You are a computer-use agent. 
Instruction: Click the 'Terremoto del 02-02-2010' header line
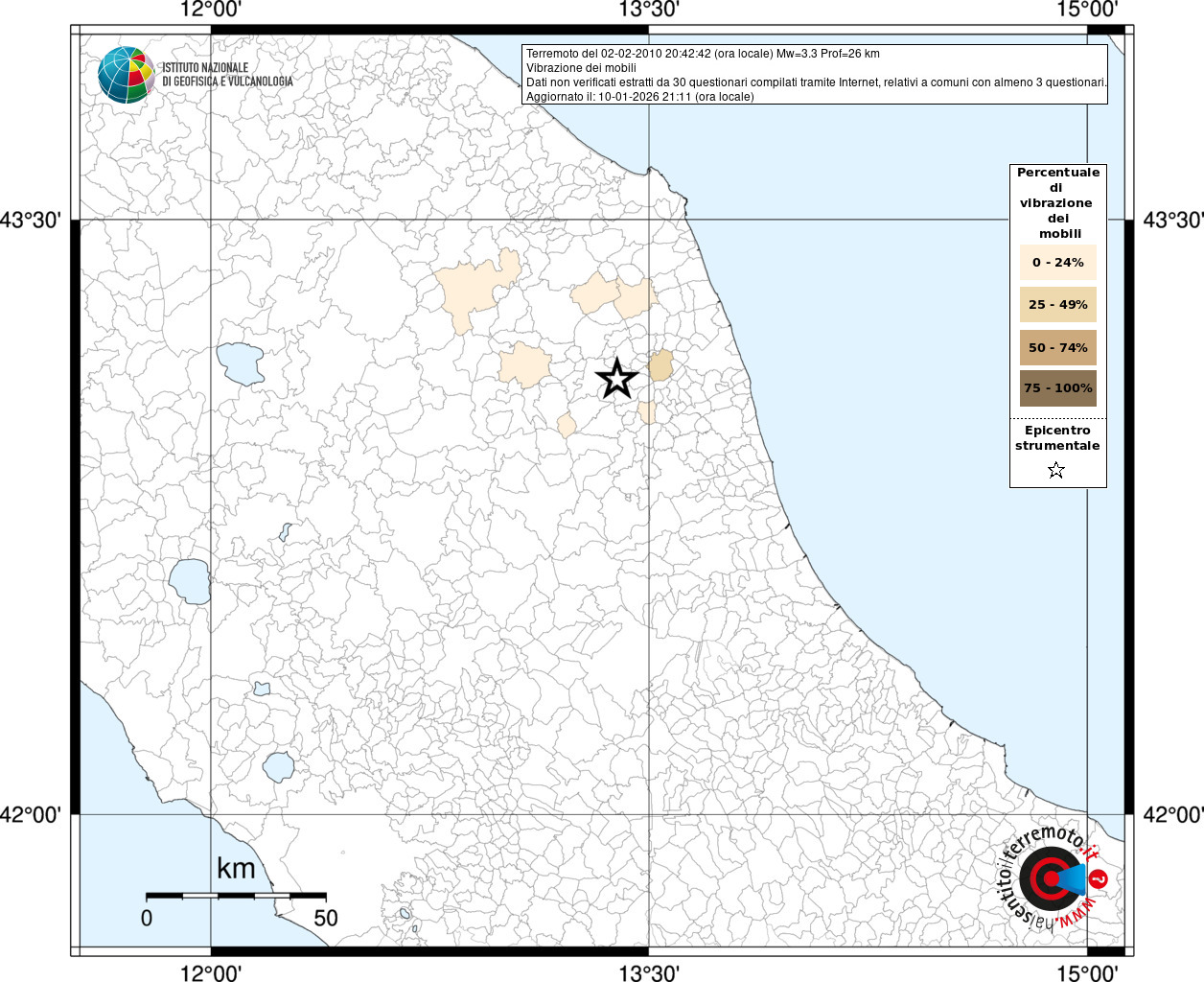pyautogui.click(x=703, y=54)
